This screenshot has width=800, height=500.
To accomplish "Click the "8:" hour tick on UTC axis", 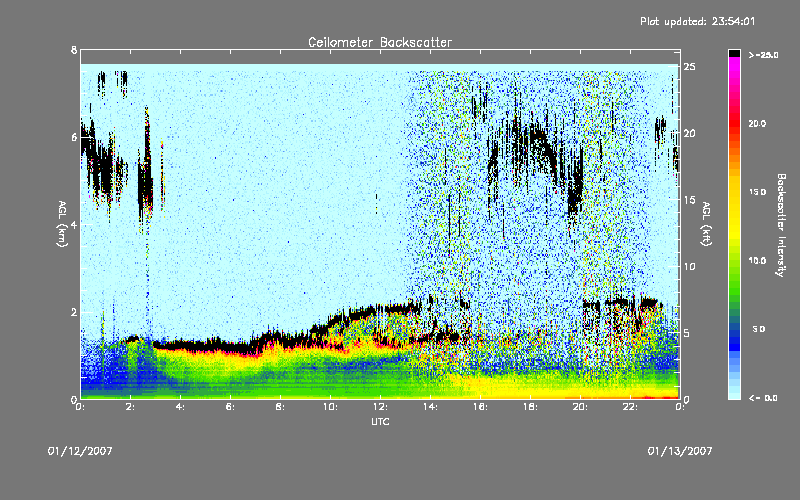I will click(x=280, y=407).
